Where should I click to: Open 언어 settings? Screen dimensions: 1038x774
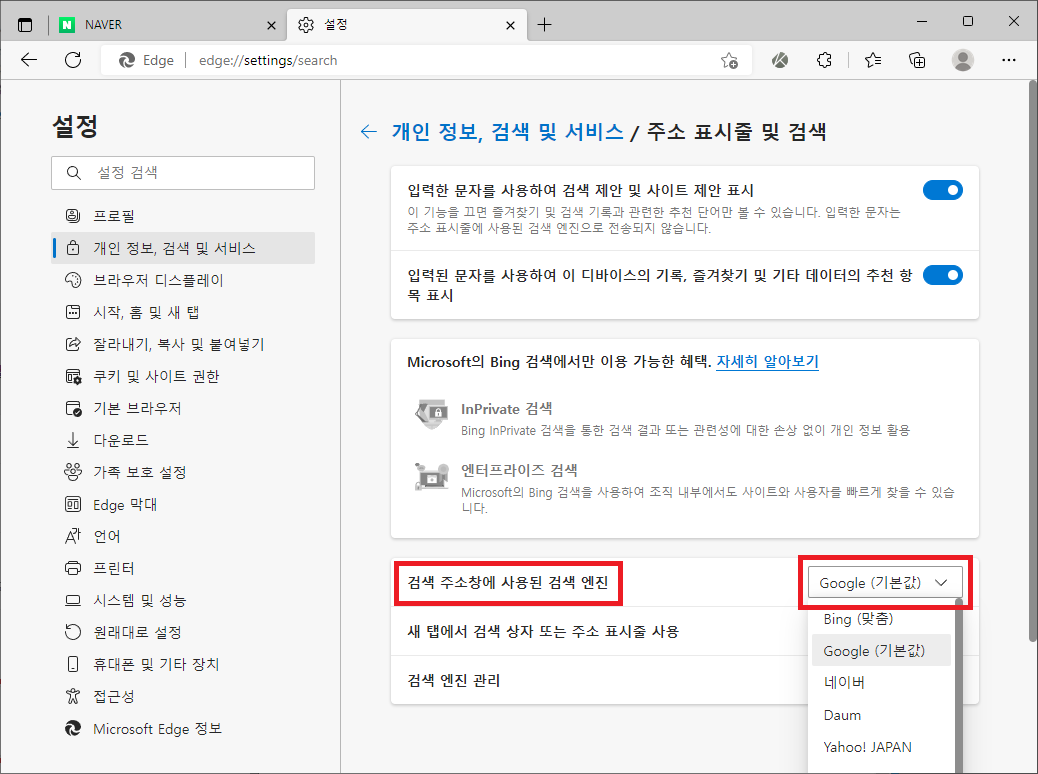point(183,536)
